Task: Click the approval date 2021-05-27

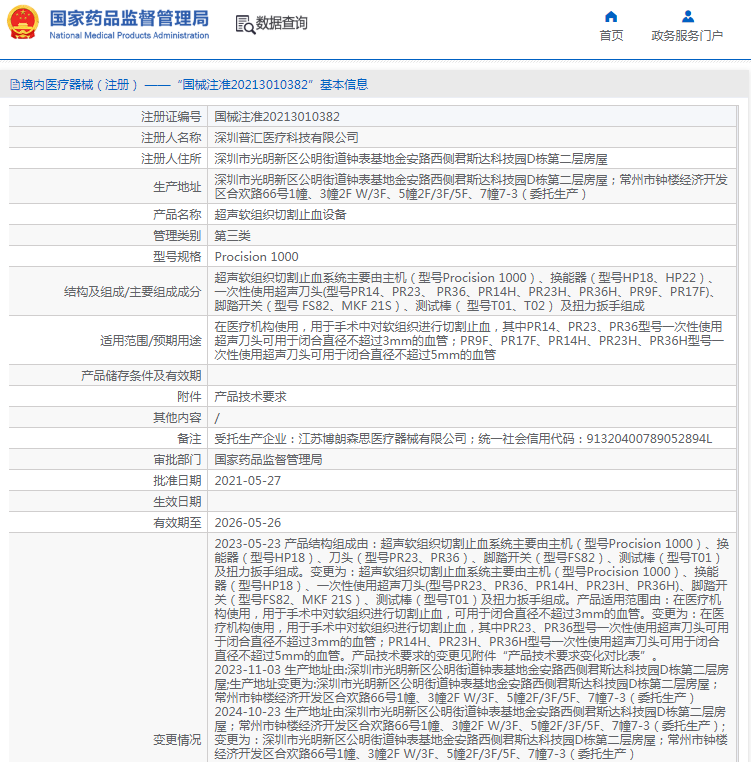Action: (x=248, y=480)
